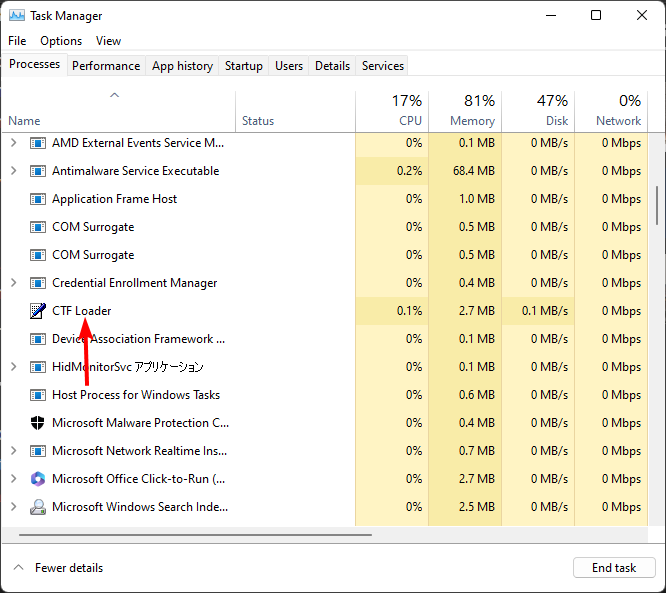Click the AMD External Events Service process icon
666x593 pixels.
(38, 143)
